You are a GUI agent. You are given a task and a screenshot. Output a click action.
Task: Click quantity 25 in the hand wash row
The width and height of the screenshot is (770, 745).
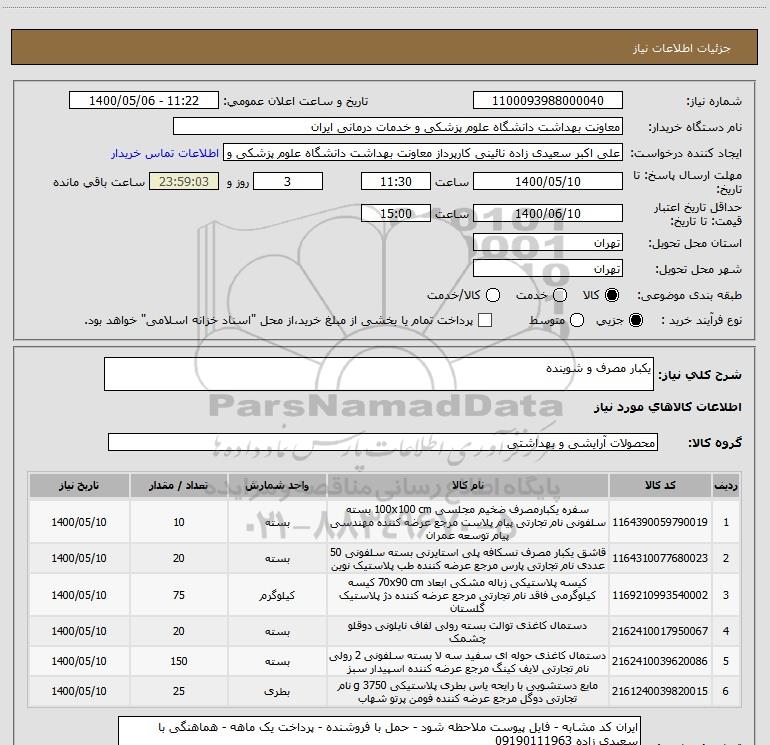(x=178, y=691)
